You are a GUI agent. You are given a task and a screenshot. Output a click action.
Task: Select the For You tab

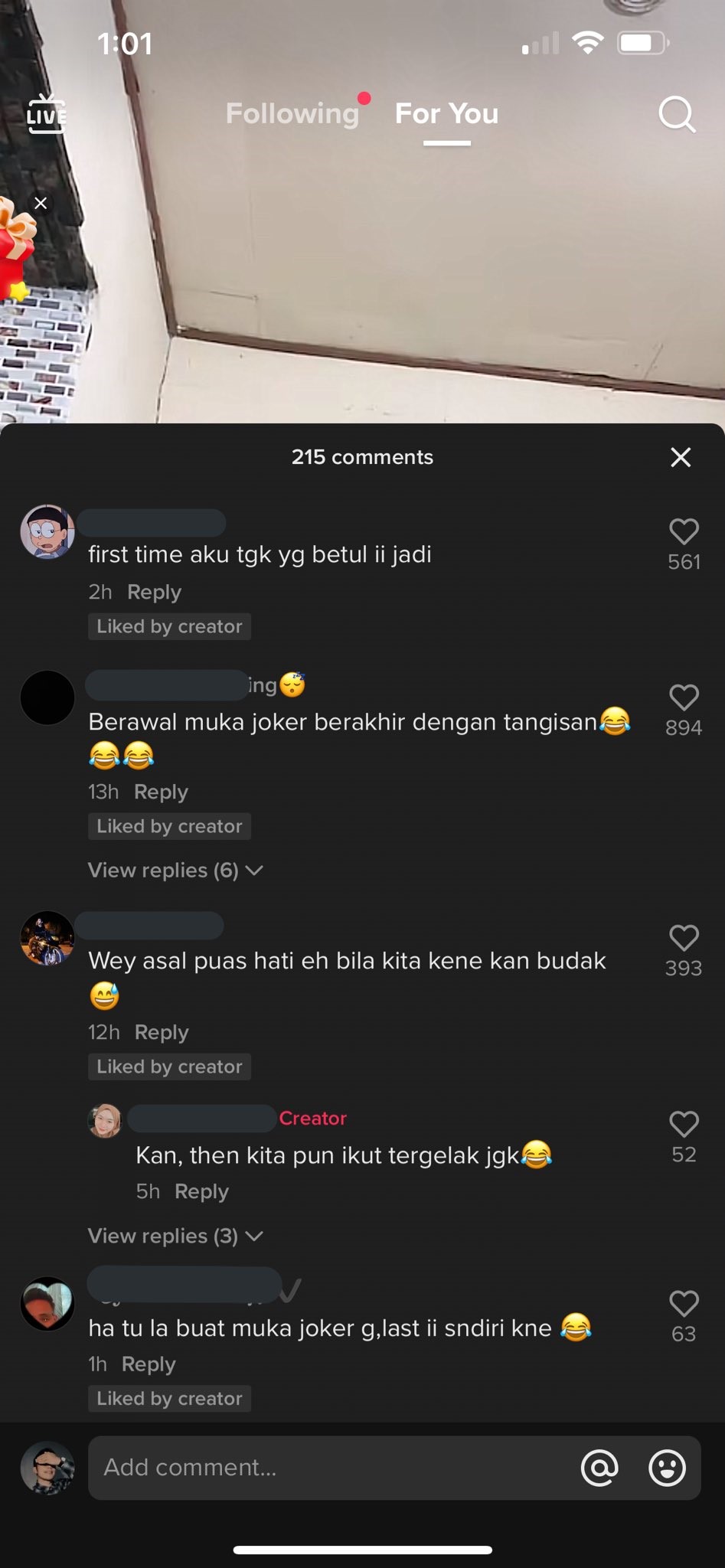click(446, 113)
